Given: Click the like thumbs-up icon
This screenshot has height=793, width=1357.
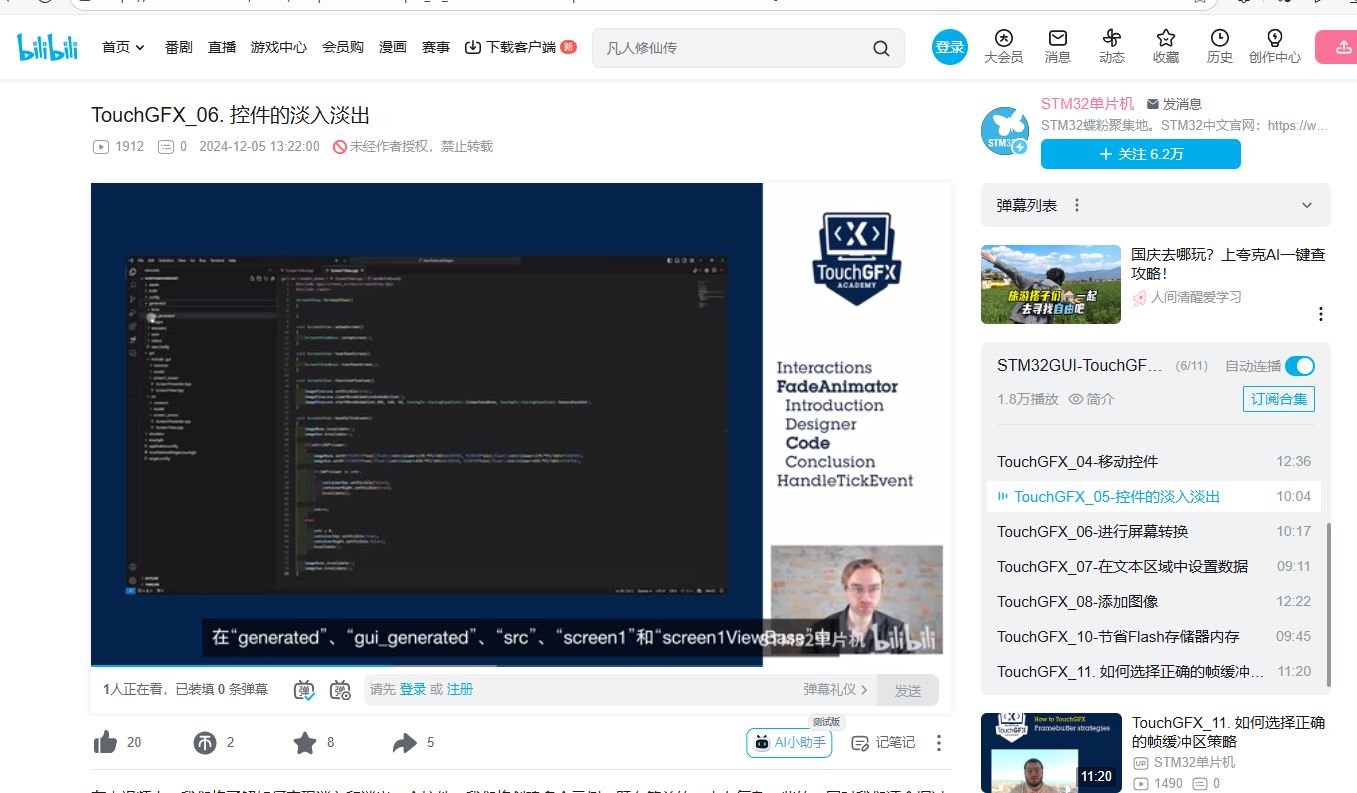Looking at the screenshot, I should click(105, 742).
